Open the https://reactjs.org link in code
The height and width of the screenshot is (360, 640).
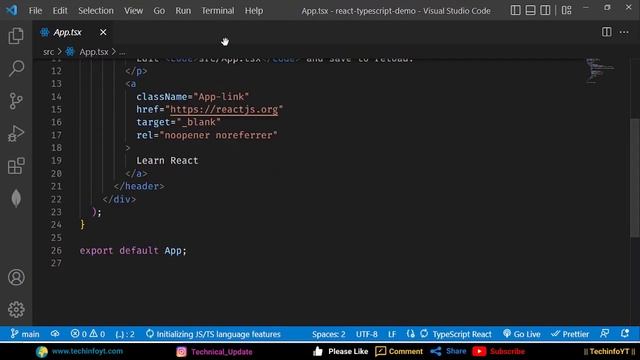click(x=224, y=109)
